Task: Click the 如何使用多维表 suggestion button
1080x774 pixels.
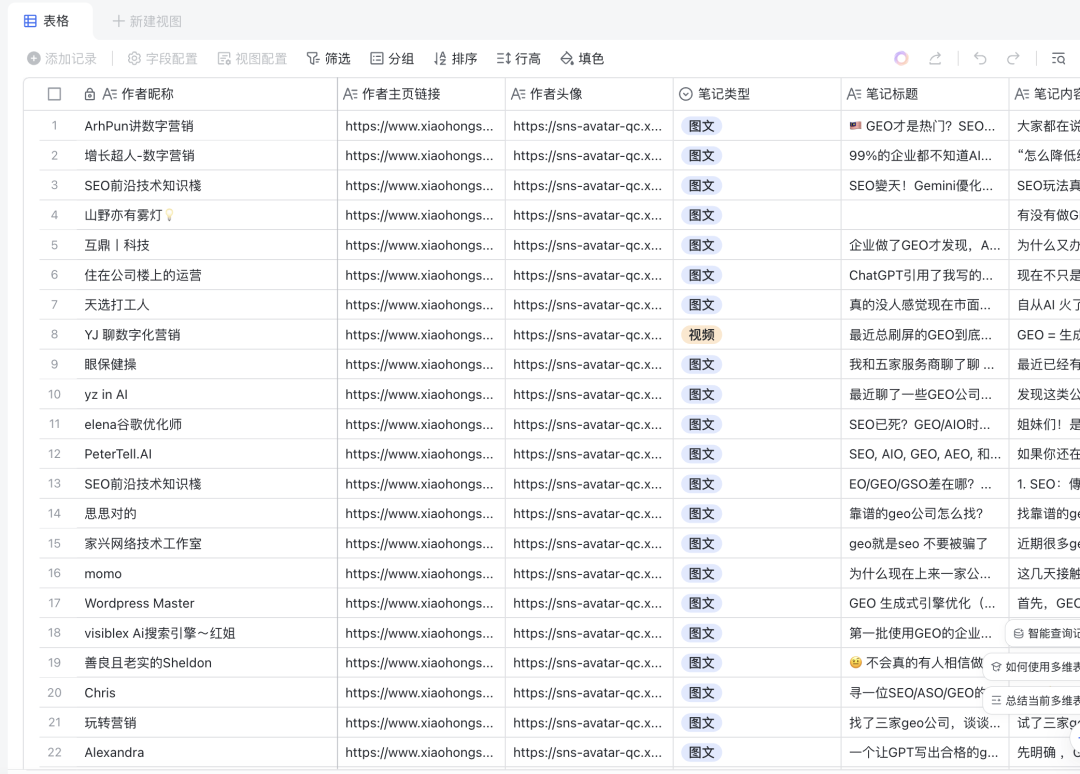Action: (1035, 667)
